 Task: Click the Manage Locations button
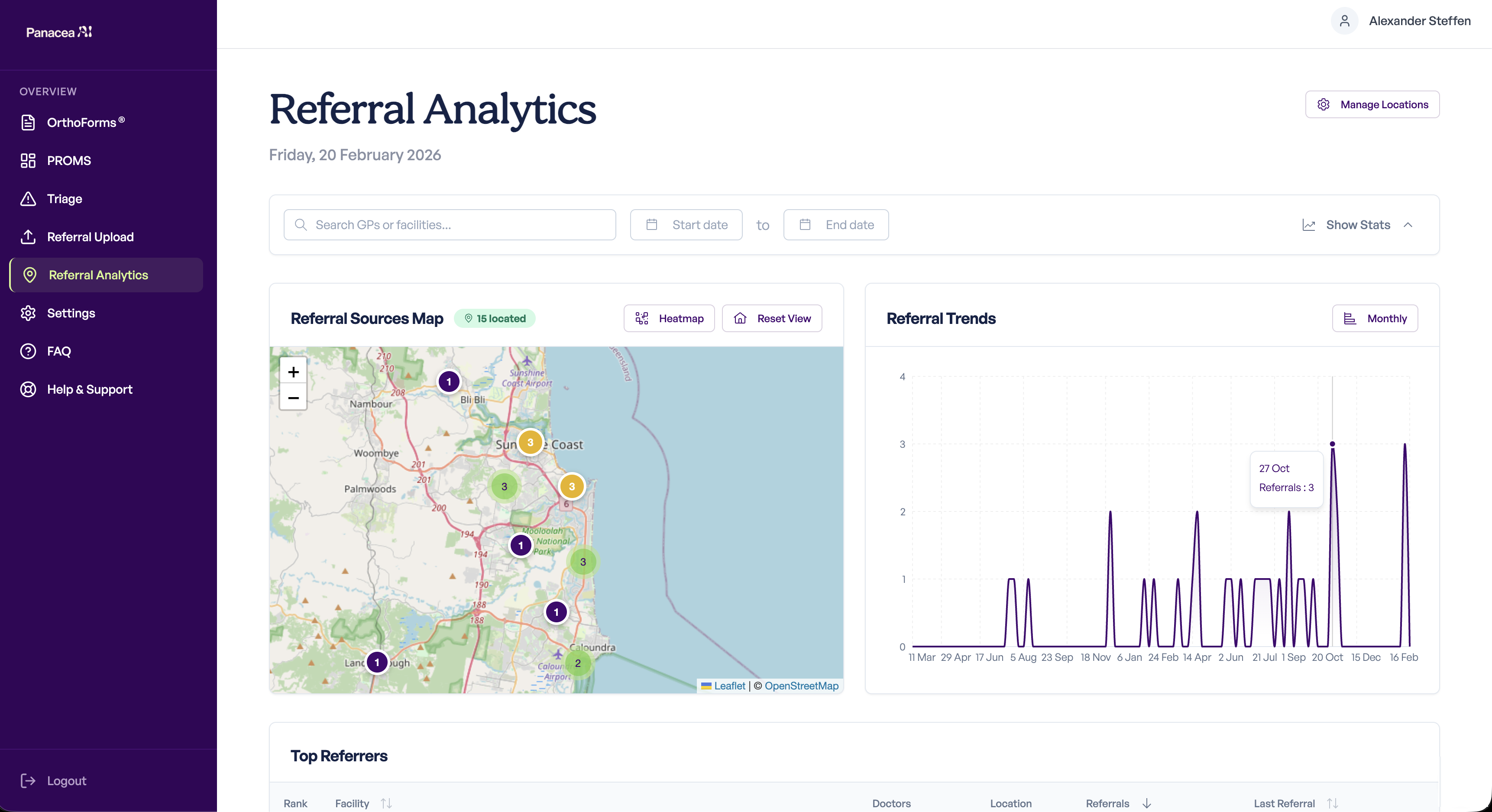1372,104
